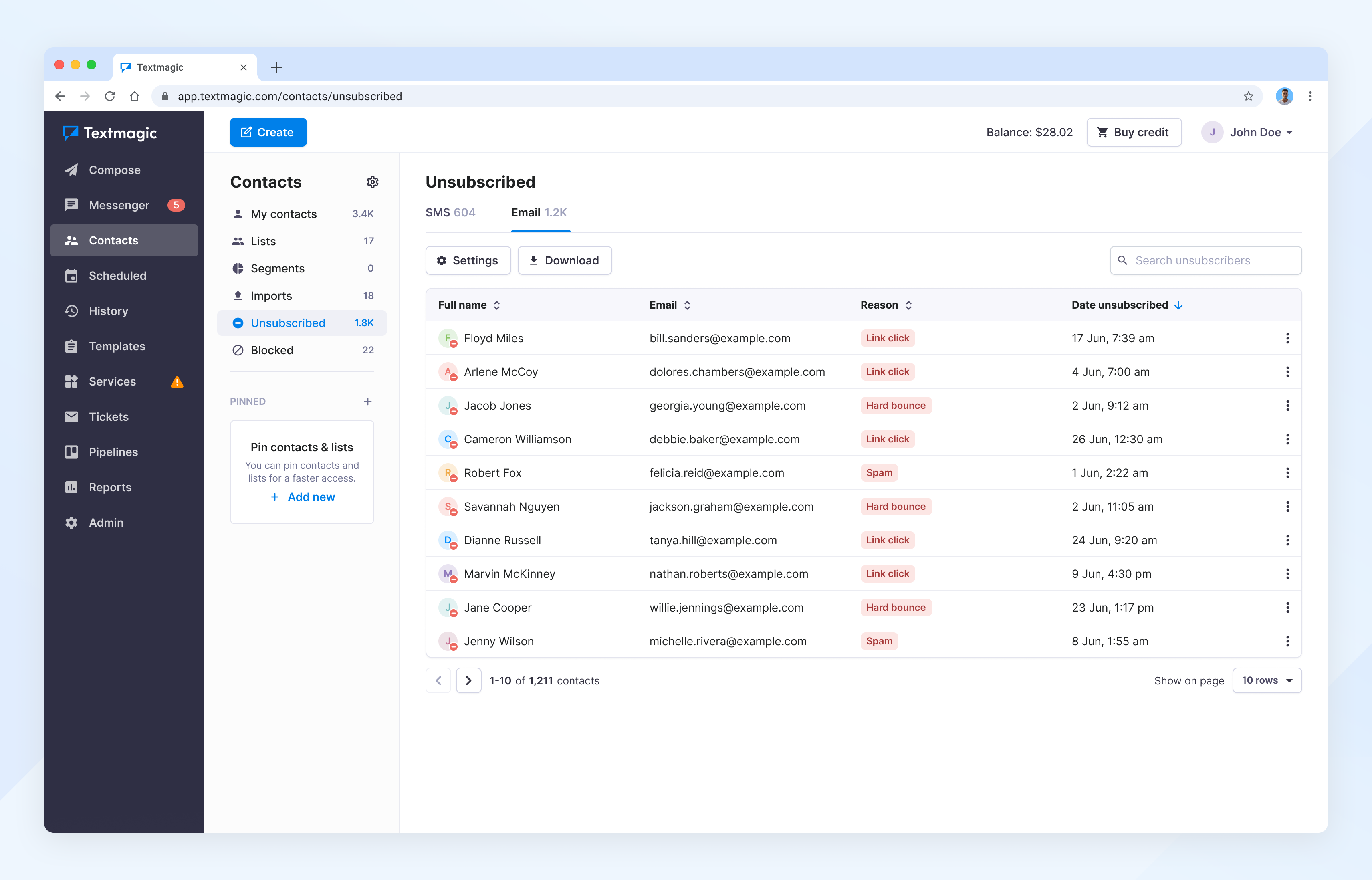Open Imports in Contacts menu
This screenshot has width=1372, height=880.
point(302,295)
